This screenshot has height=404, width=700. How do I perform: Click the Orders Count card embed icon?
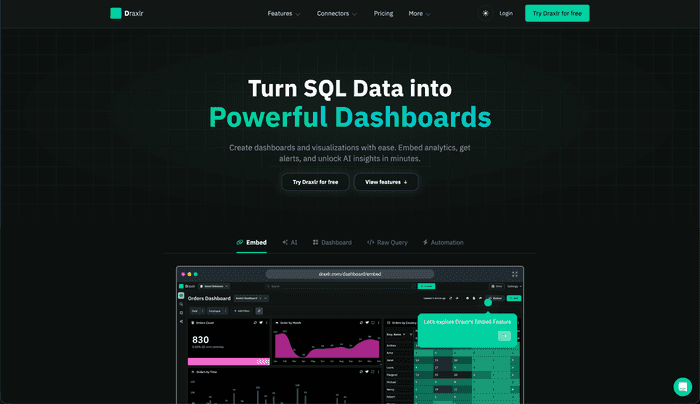point(261,323)
